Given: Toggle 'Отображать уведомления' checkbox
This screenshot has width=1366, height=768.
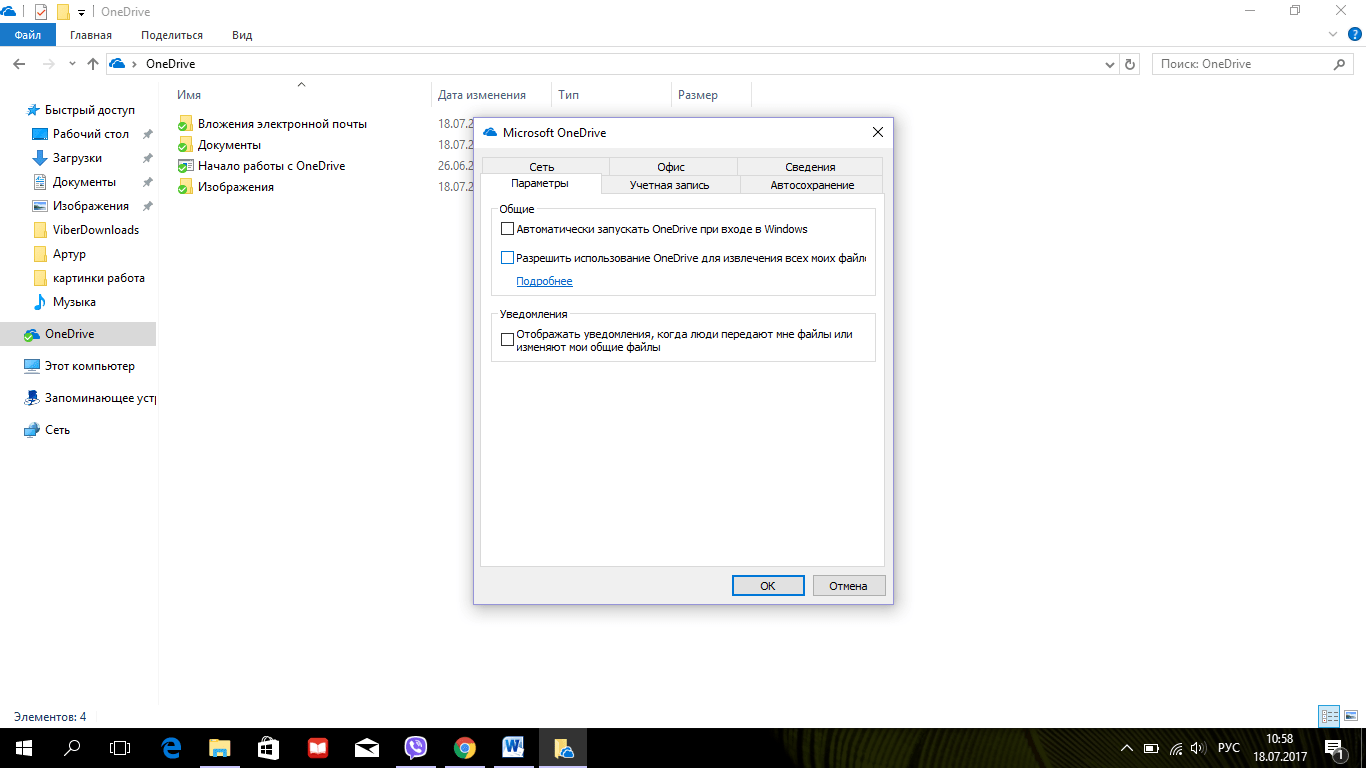Looking at the screenshot, I should (507, 340).
